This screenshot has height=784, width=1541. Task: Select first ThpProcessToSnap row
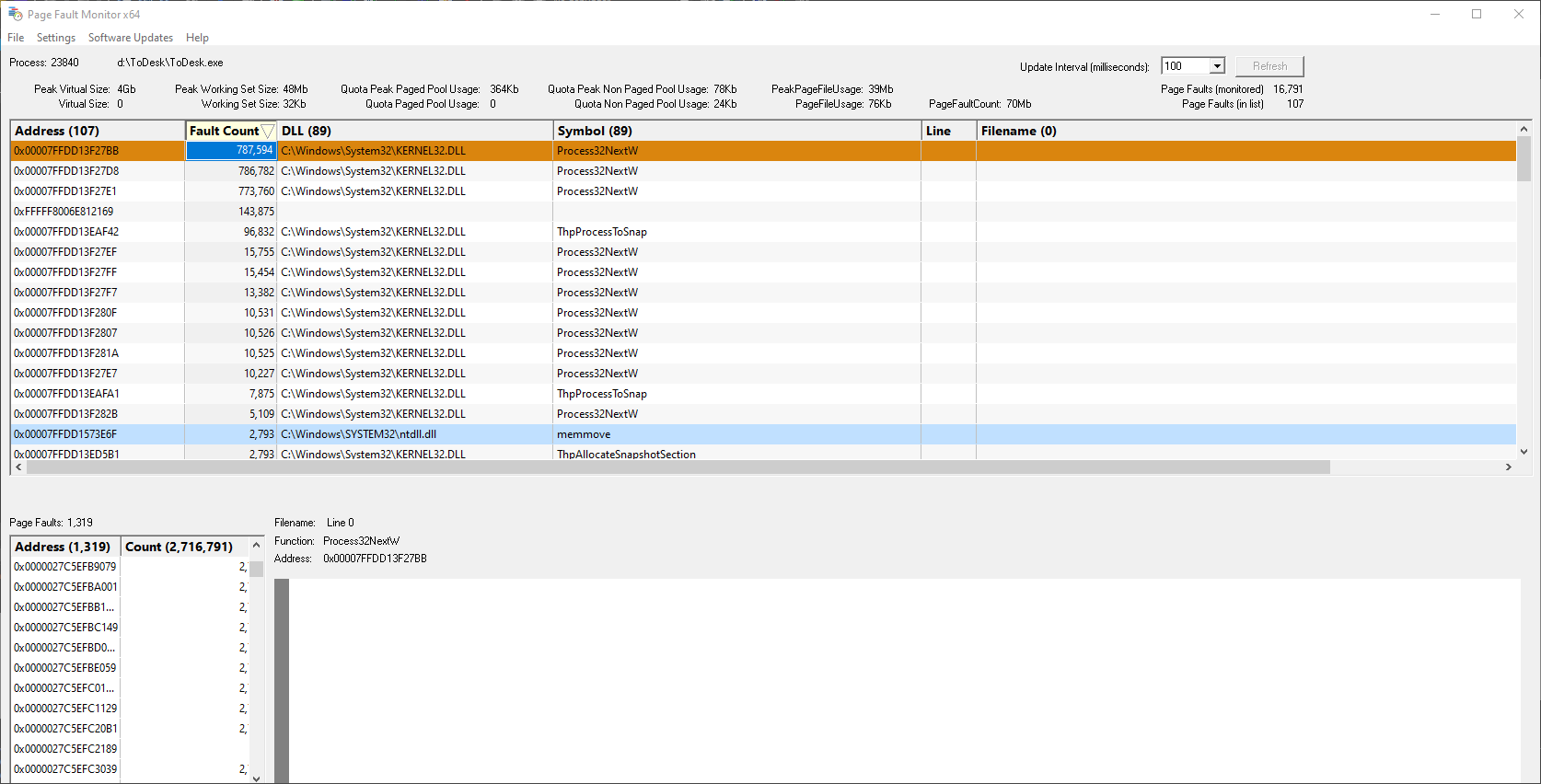click(x=601, y=232)
